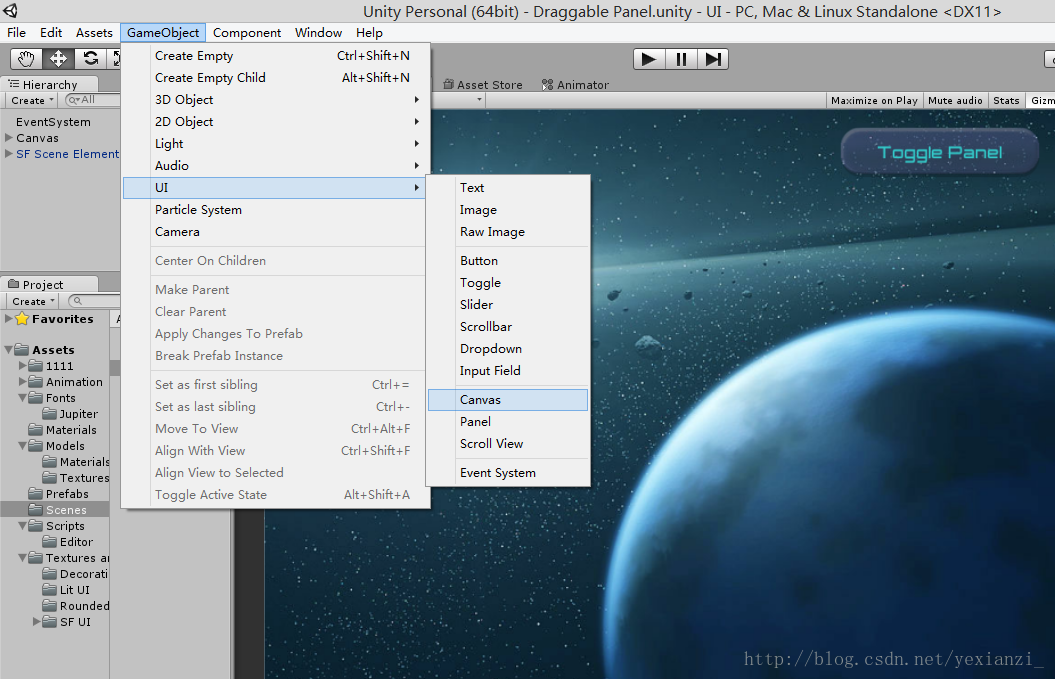Expand the SF UI folder

(x=36, y=621)
